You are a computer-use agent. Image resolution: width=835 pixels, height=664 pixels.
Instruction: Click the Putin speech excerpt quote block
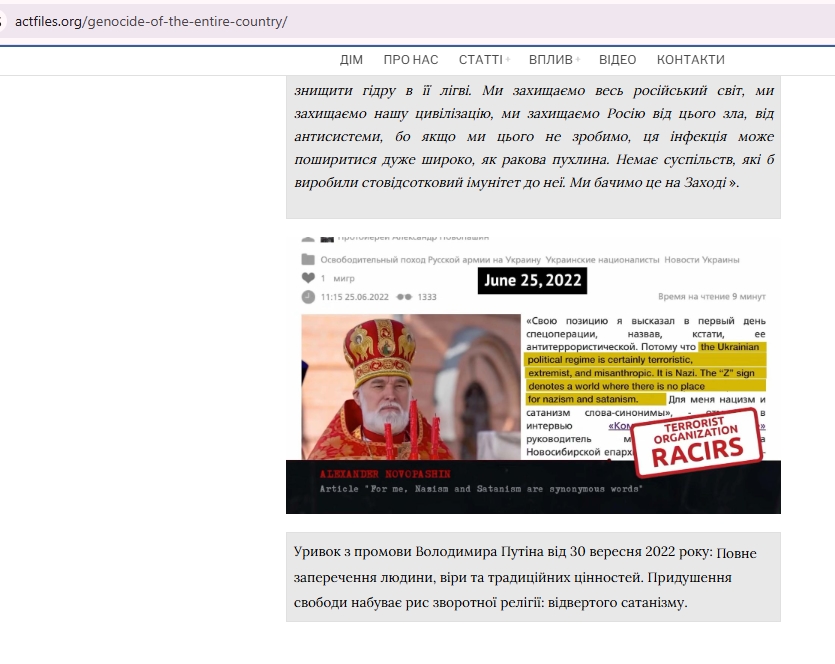pos(533,577)
